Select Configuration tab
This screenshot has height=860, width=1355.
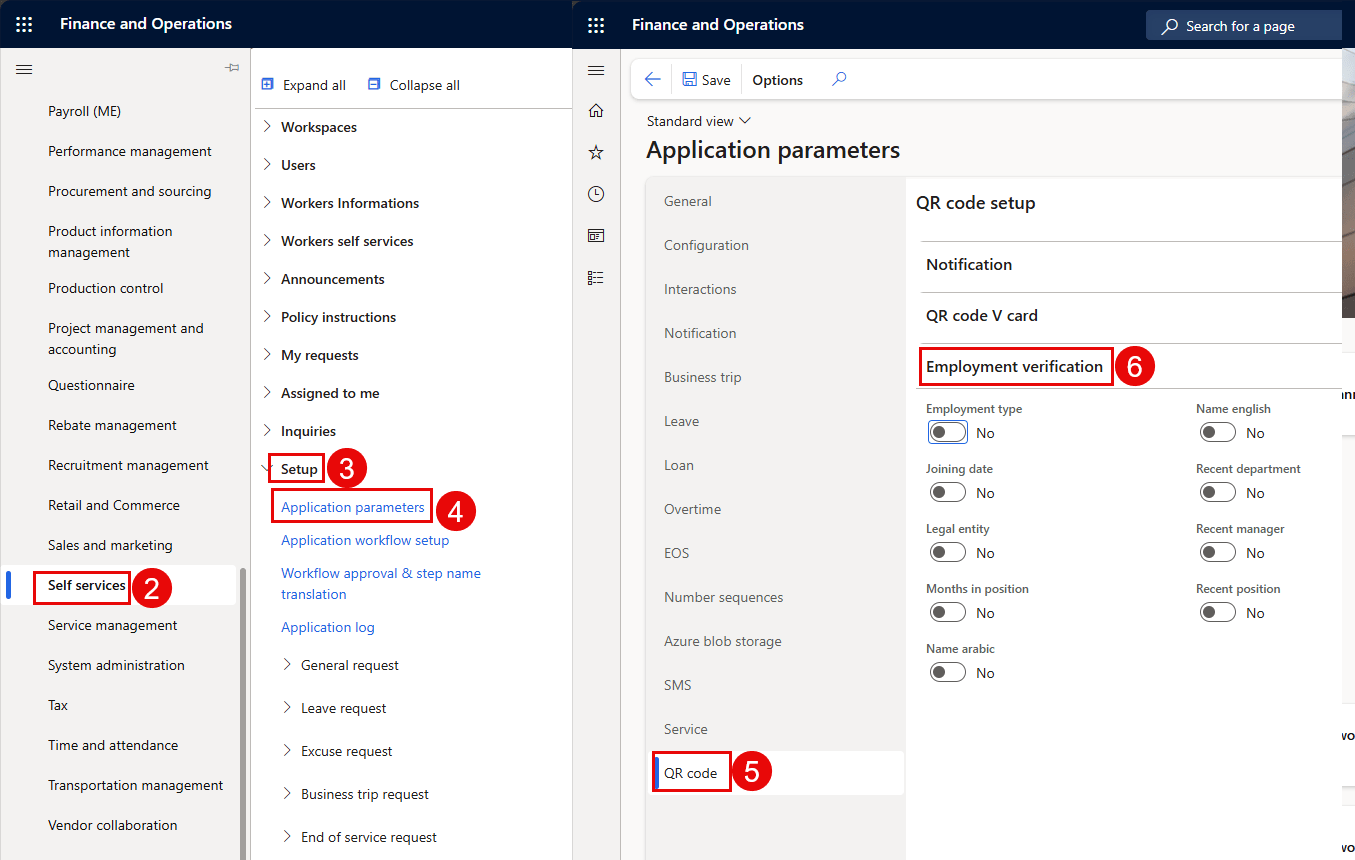tap(706, 245)
